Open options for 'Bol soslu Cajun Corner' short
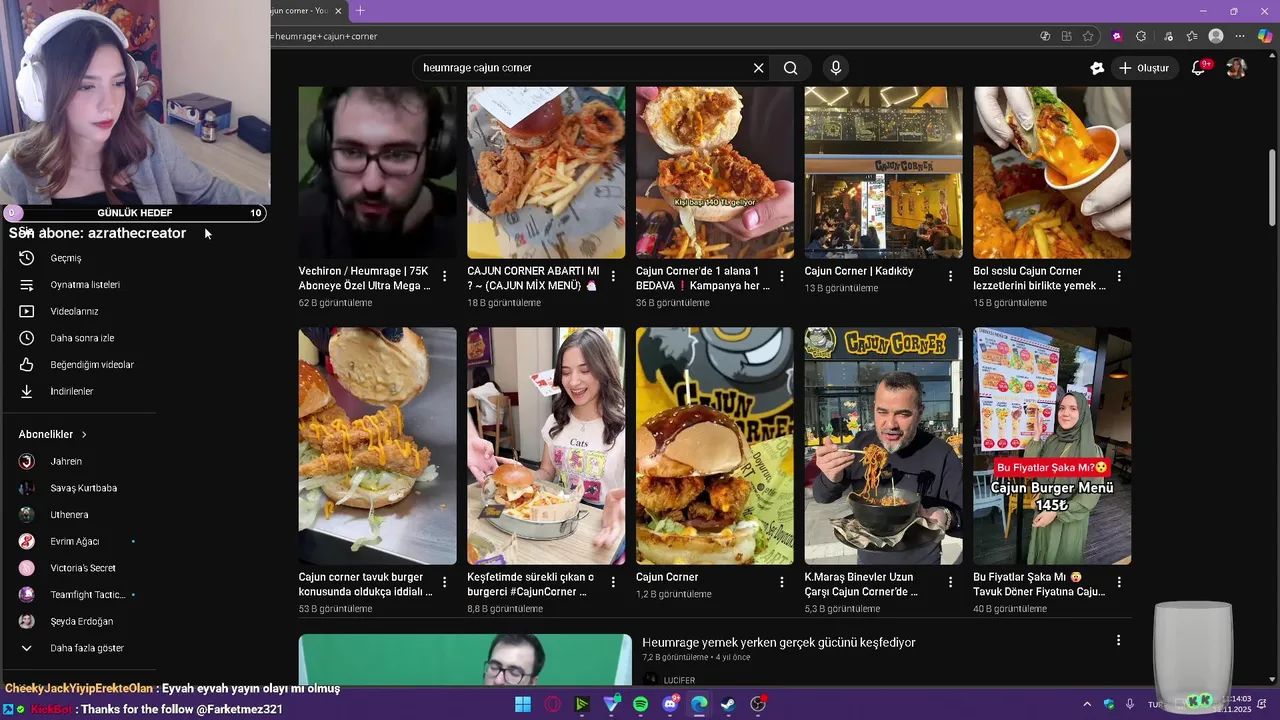 pos(1119,276)
